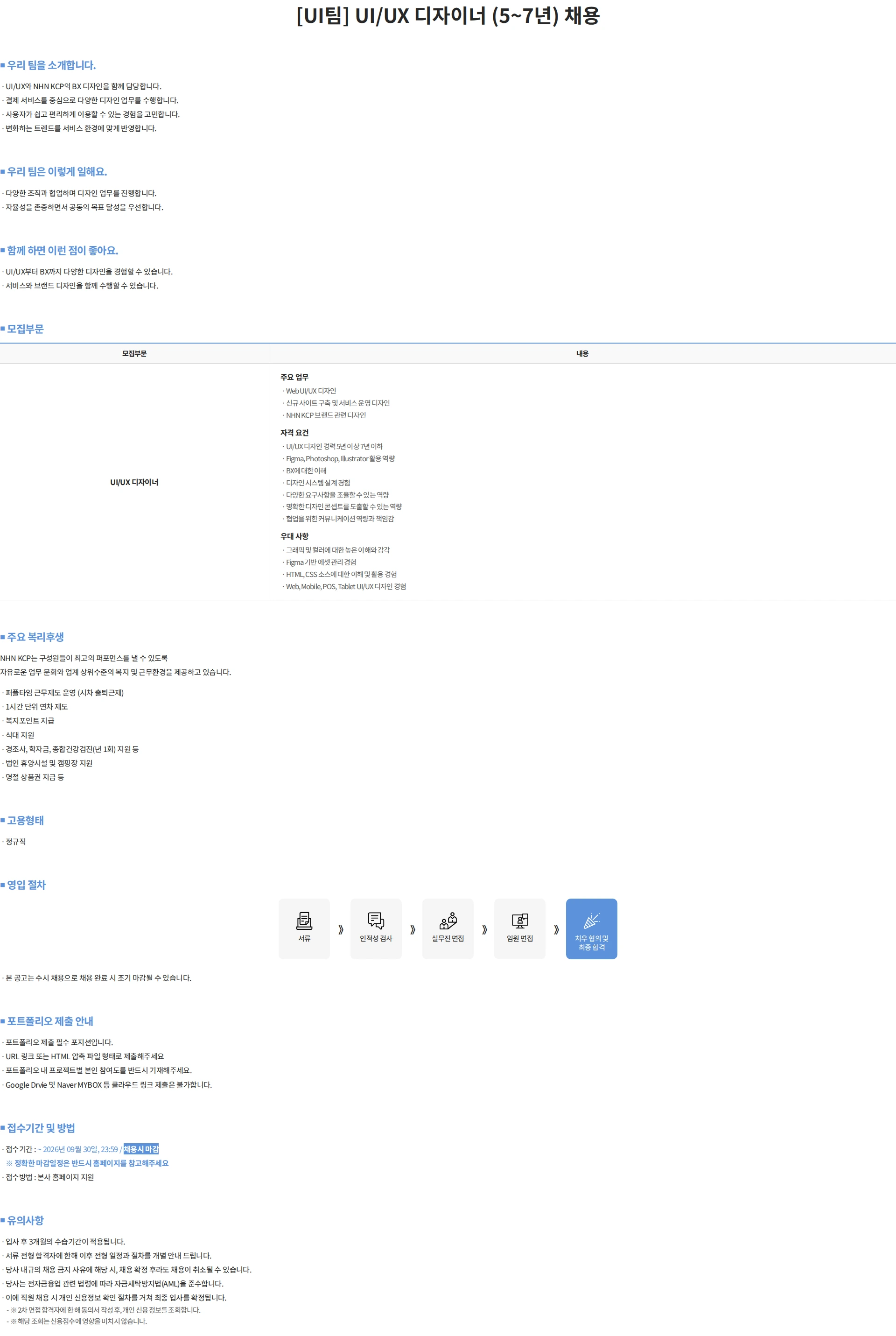Click Figma, Photoshop, Illustrator 활용 역량 line
The image size is (896, 1336).
pyautogui.click(x=340, y=459)
